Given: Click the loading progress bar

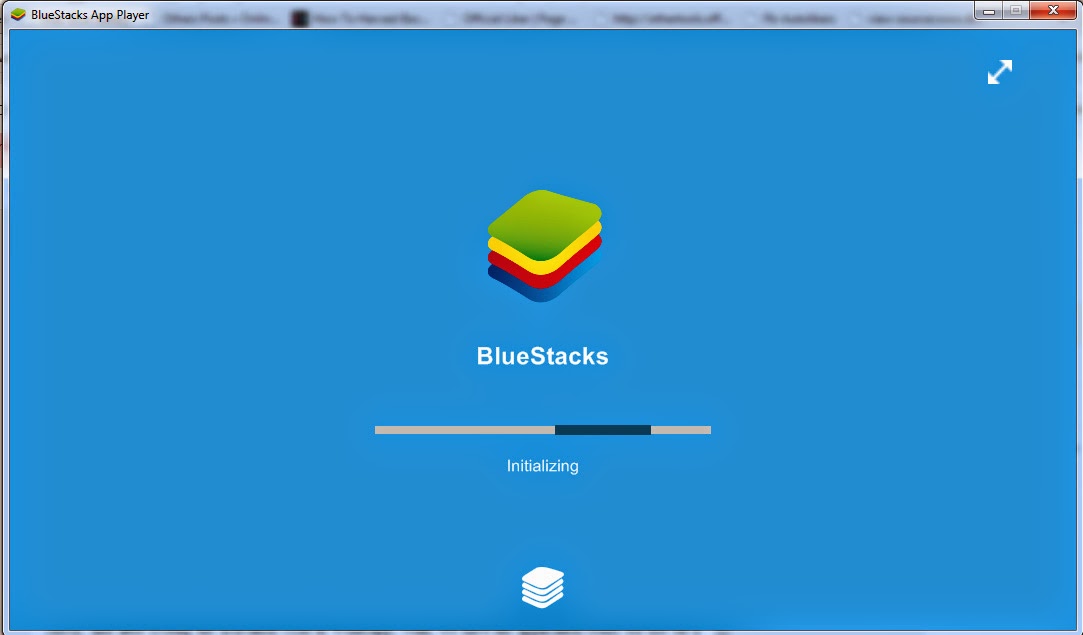Looking at the screenshot, I should click(543, 429).
